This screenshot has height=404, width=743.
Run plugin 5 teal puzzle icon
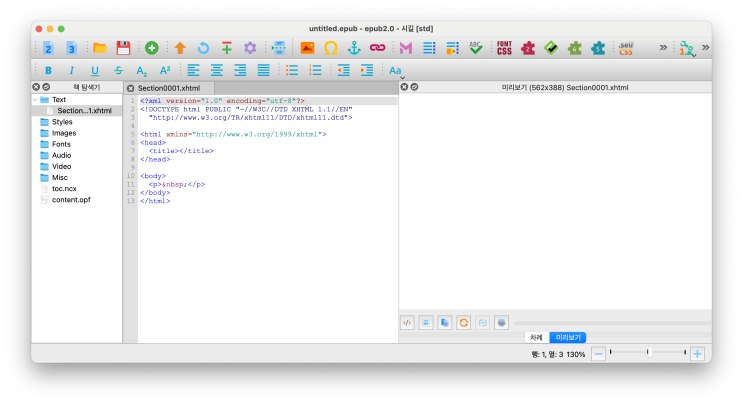tap(598, 48)
